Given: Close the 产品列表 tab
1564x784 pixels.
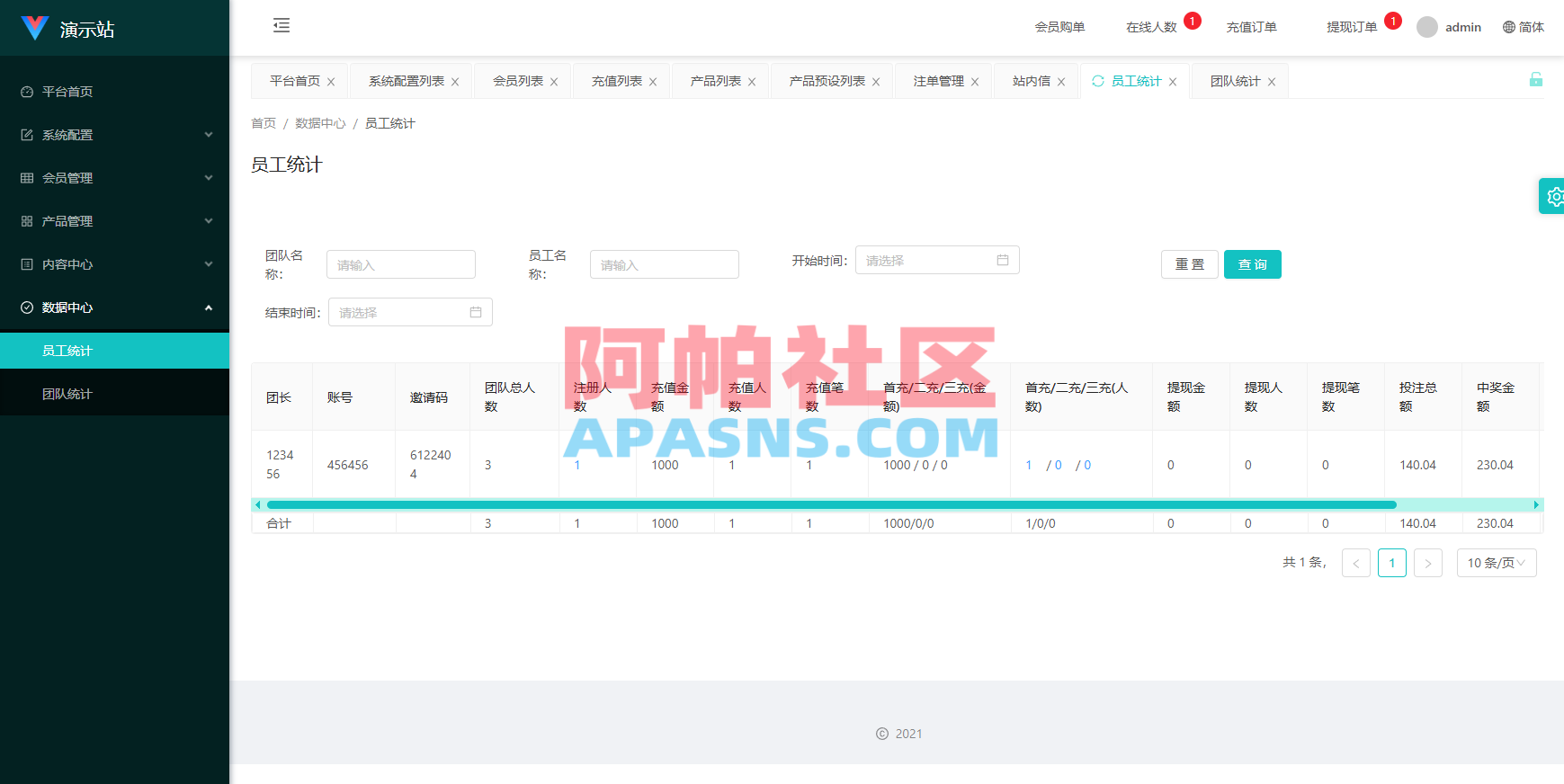Looking at the screenshot, I should (x=752, y=82).
